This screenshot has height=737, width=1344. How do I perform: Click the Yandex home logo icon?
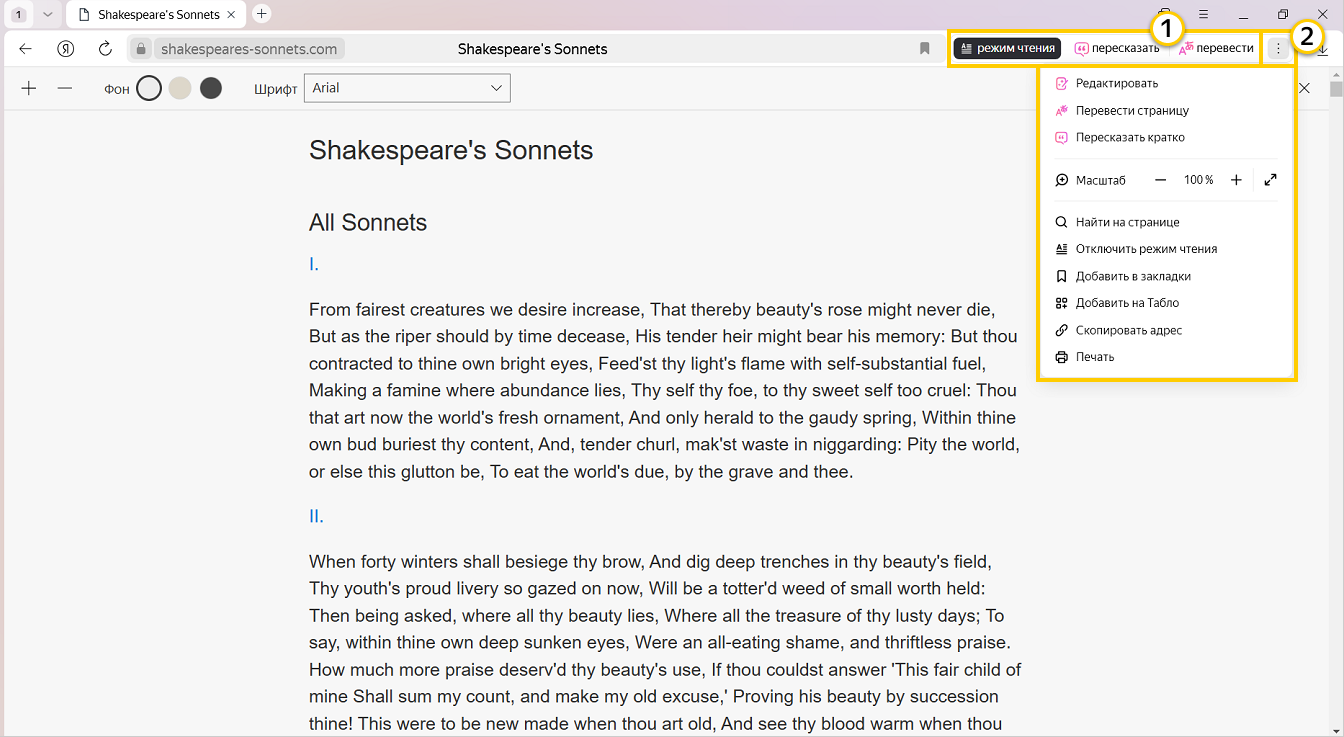point(66,49)
